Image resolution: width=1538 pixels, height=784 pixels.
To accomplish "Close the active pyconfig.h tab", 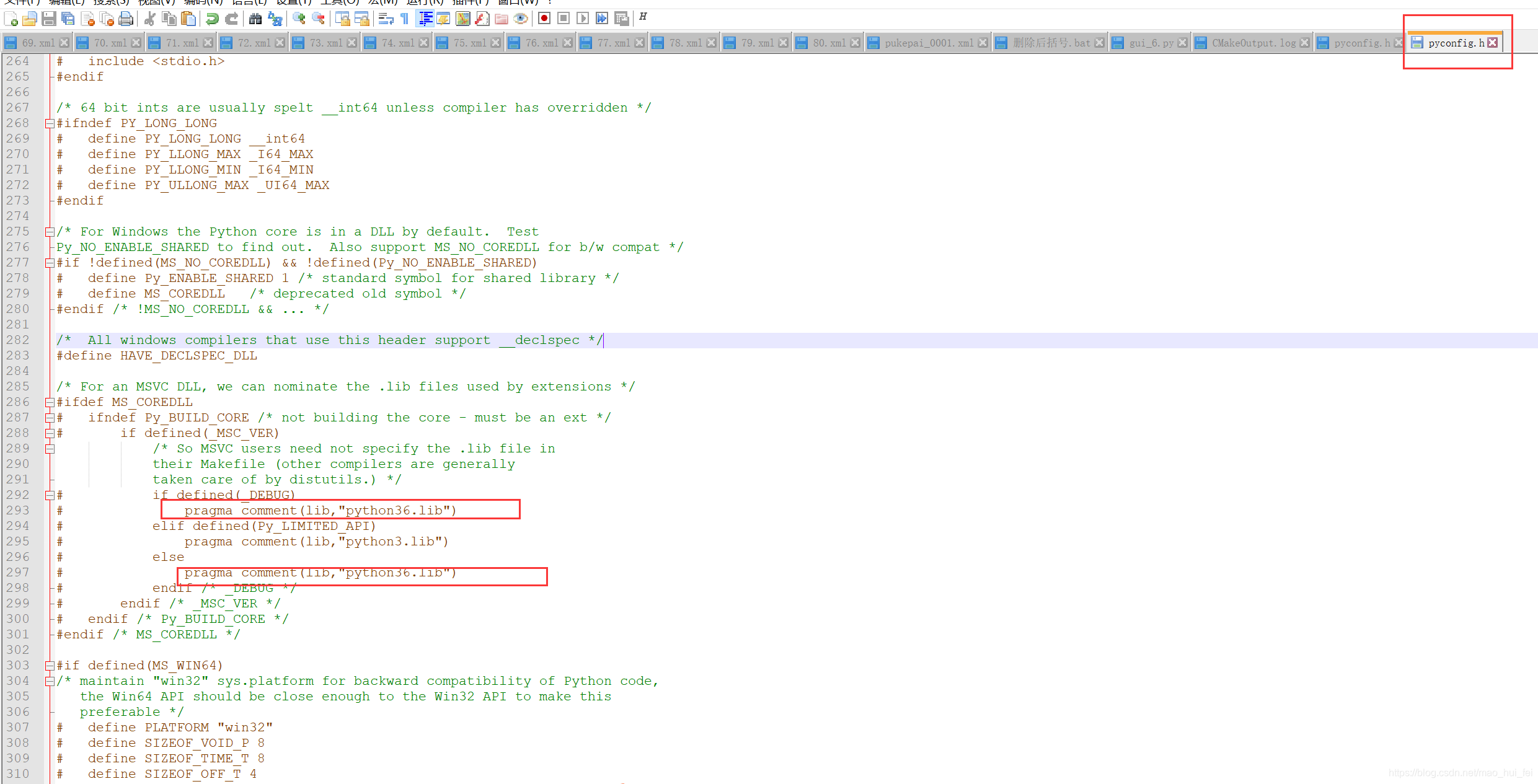I will click(1493, 43).
